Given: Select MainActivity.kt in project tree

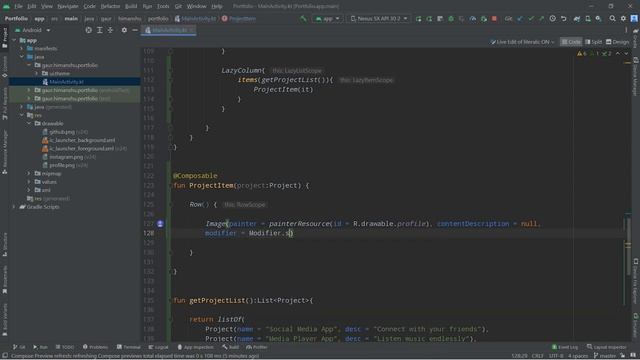Looking at the screenshot, I should click(x=66, y=82).
